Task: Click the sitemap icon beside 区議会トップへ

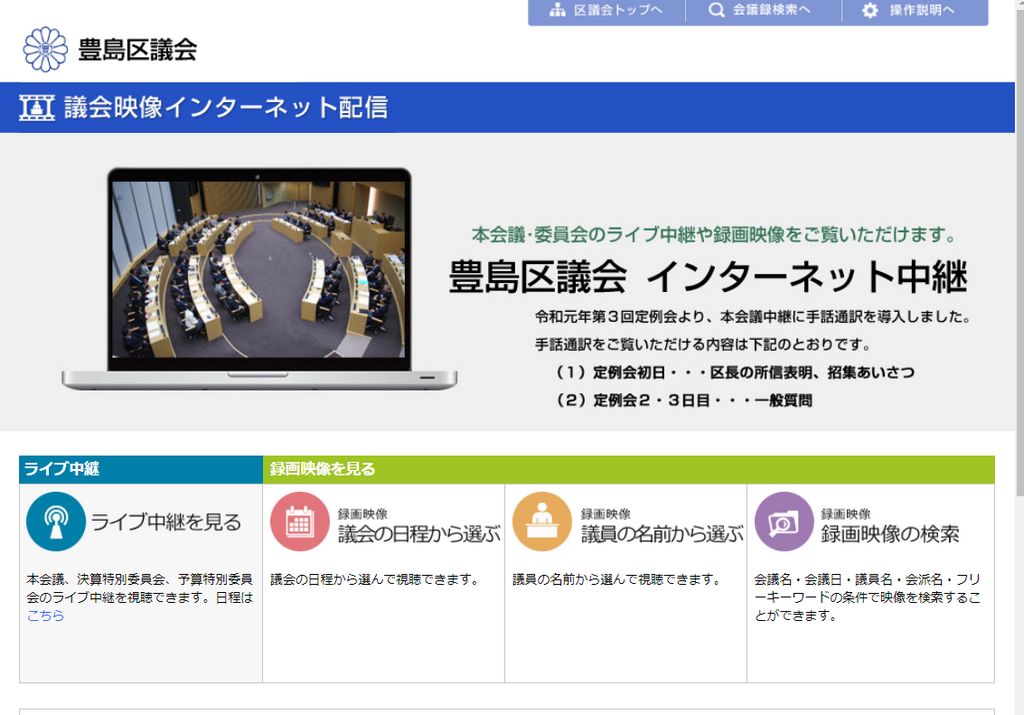Action: [x=557, y=10]
